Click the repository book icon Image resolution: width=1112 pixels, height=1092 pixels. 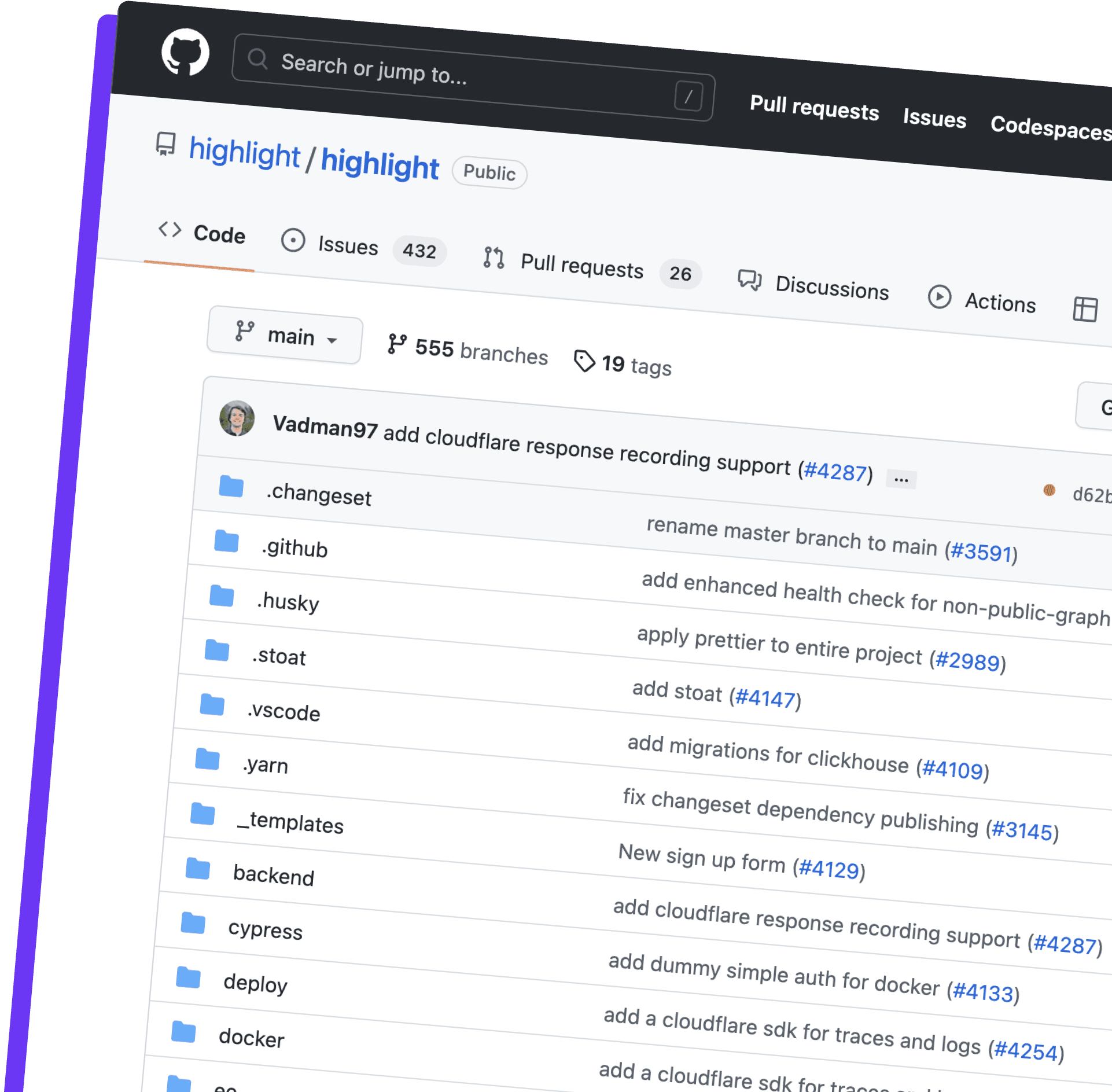coord(165,144)
